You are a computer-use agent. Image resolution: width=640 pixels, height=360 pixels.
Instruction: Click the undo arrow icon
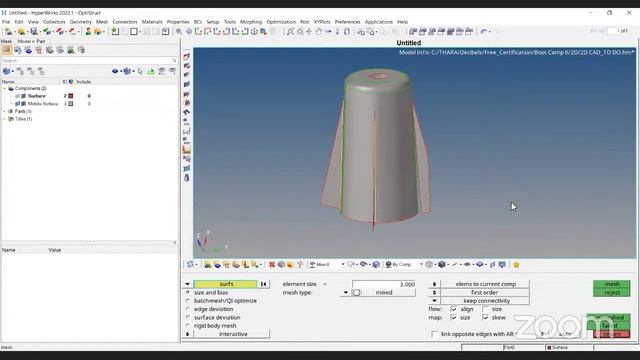484,31
